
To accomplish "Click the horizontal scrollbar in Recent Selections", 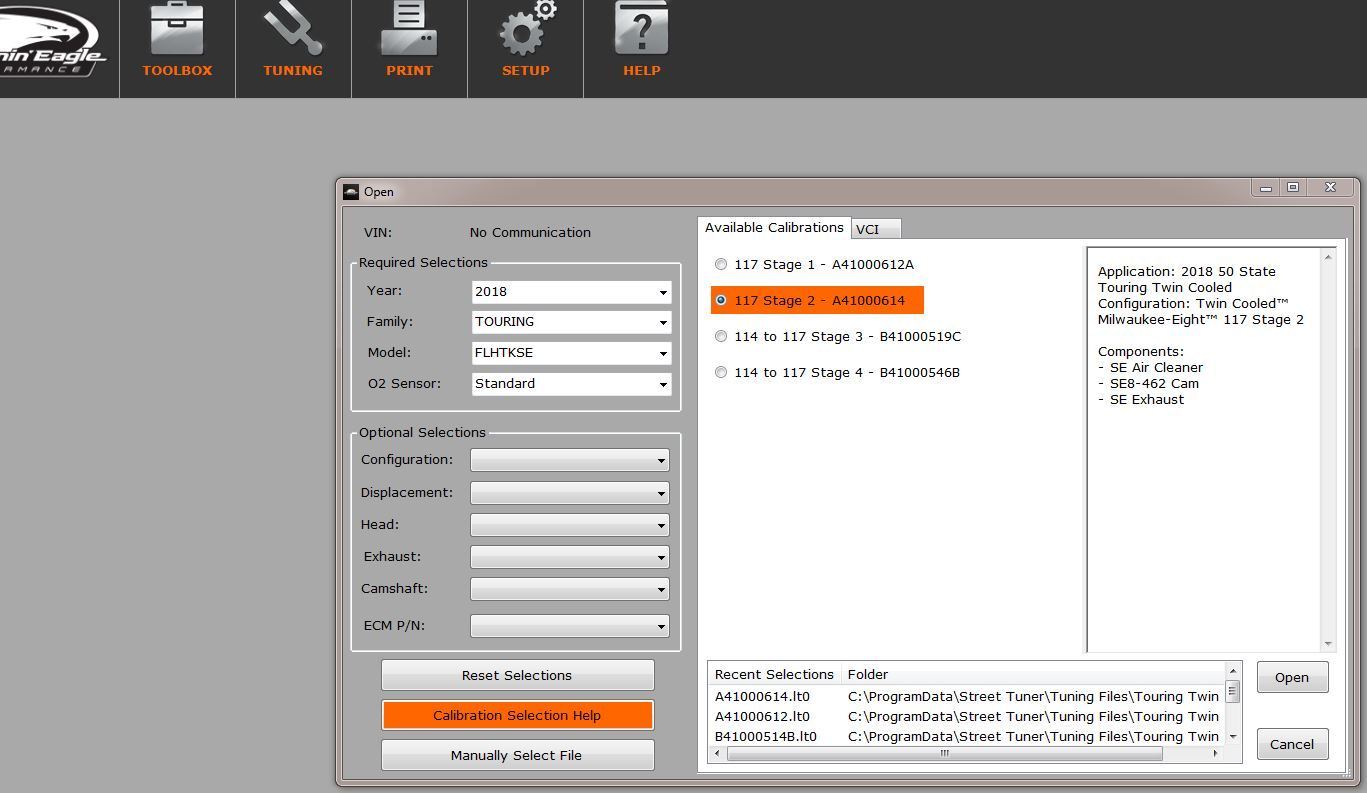I will (x=944, y=754).
